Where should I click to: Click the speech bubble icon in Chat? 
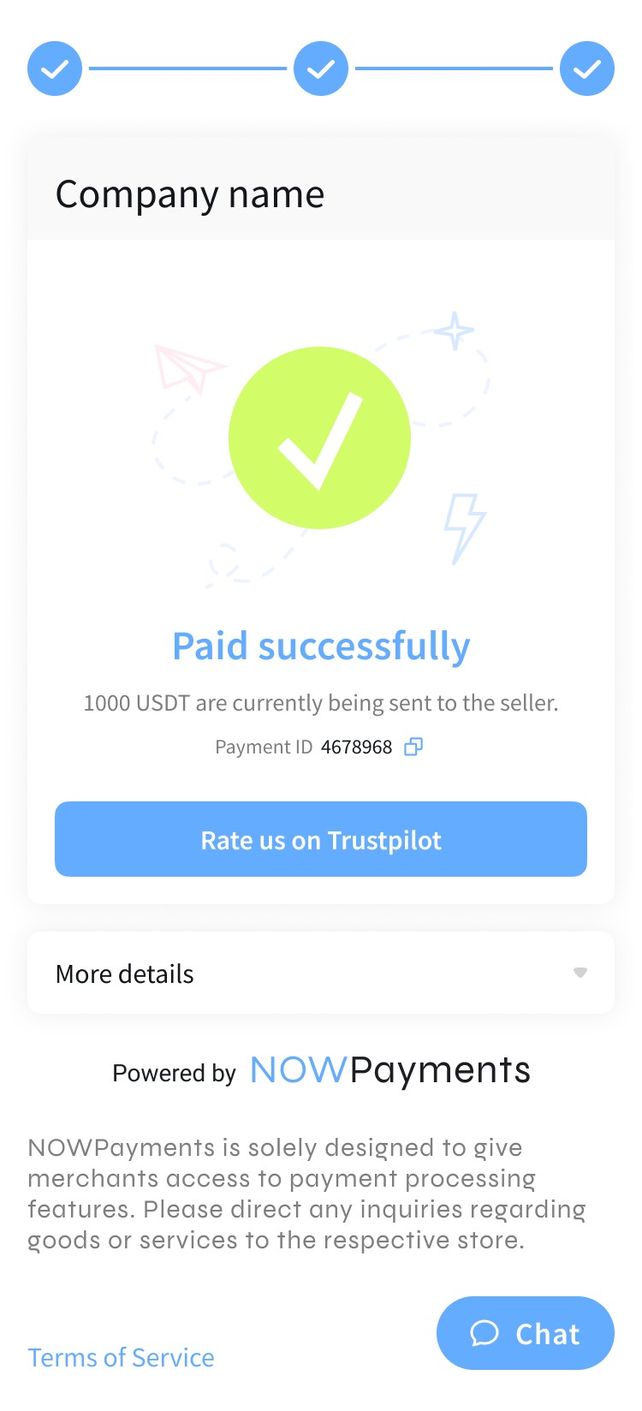(x=485, y=1333)
